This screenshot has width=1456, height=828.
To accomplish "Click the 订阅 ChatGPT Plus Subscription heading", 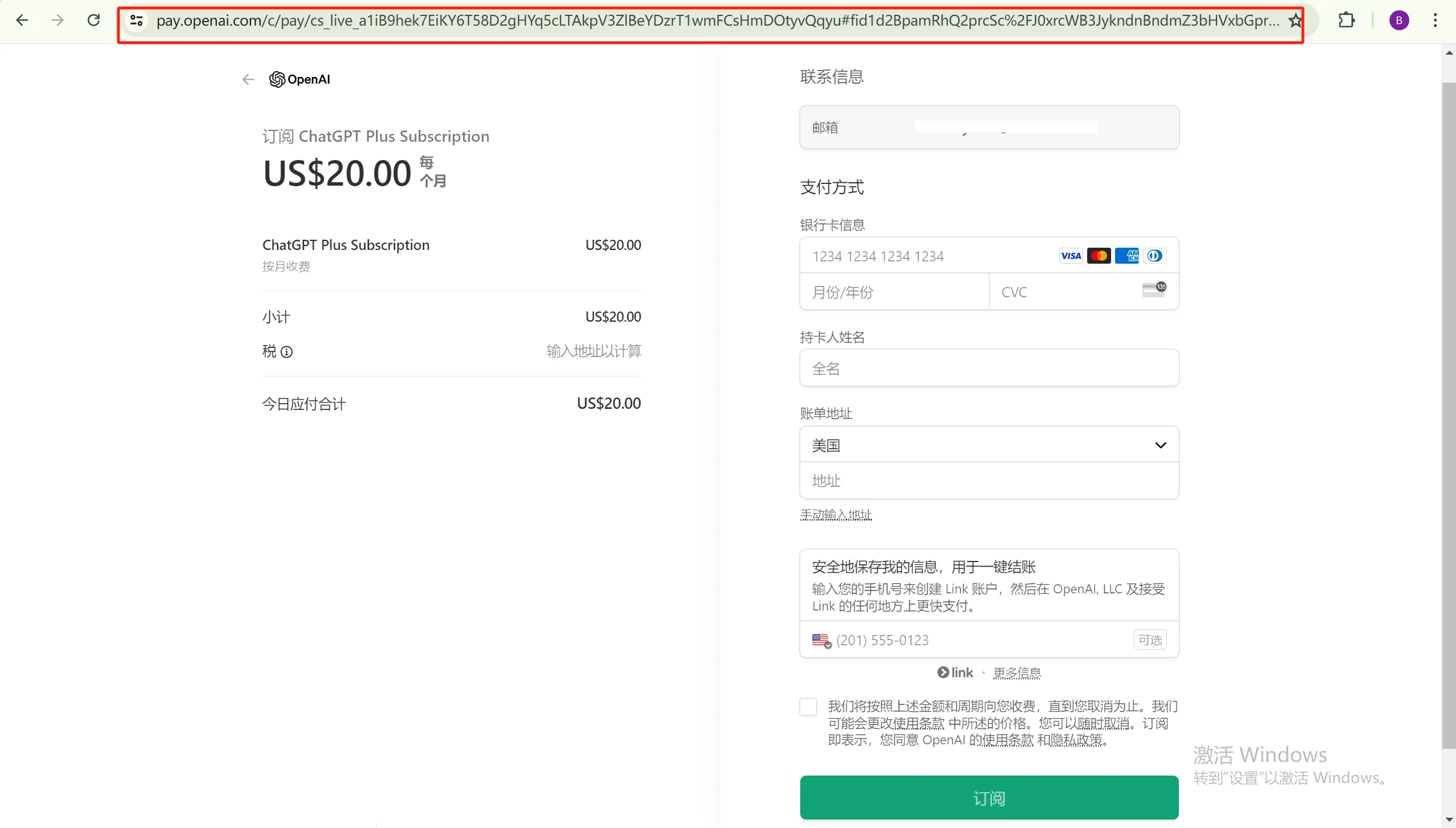I will [376, 137].
